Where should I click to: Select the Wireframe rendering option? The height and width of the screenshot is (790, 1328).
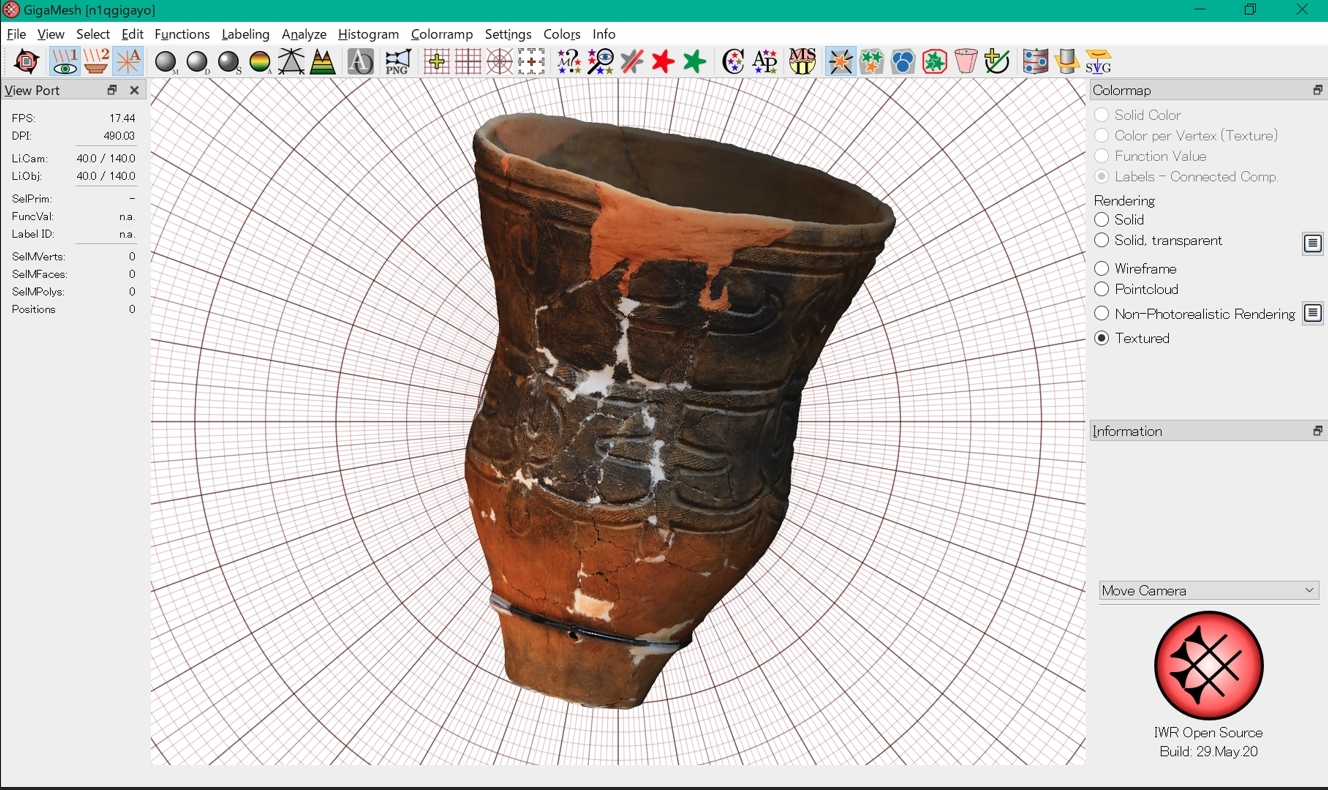tap(1102, 269)
